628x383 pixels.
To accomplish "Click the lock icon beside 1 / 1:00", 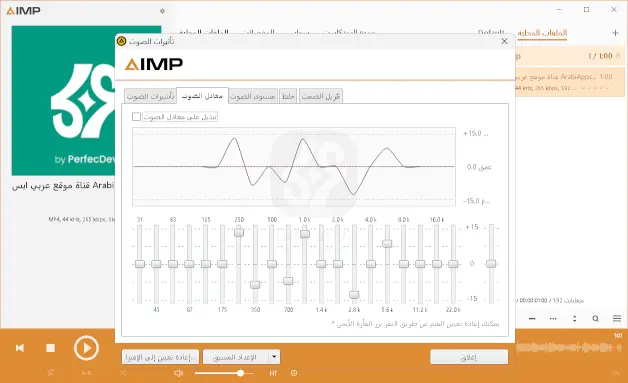I will coord(618,56).
